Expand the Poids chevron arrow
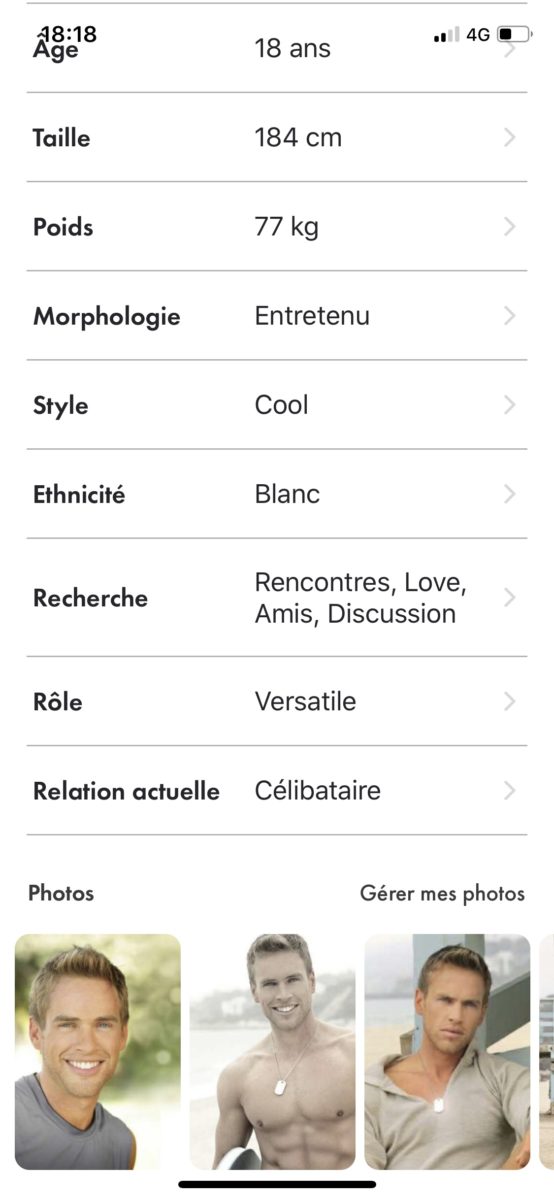This screenshot has height=1200, width=554. coord(509,227)
